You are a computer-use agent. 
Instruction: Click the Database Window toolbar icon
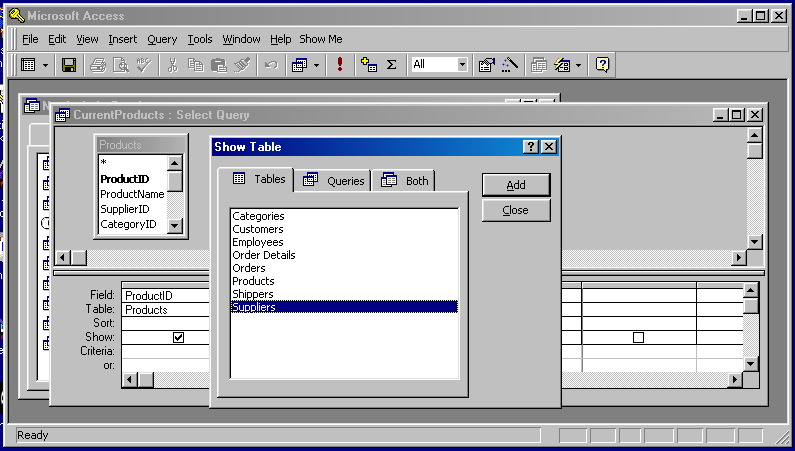(539, 65)
